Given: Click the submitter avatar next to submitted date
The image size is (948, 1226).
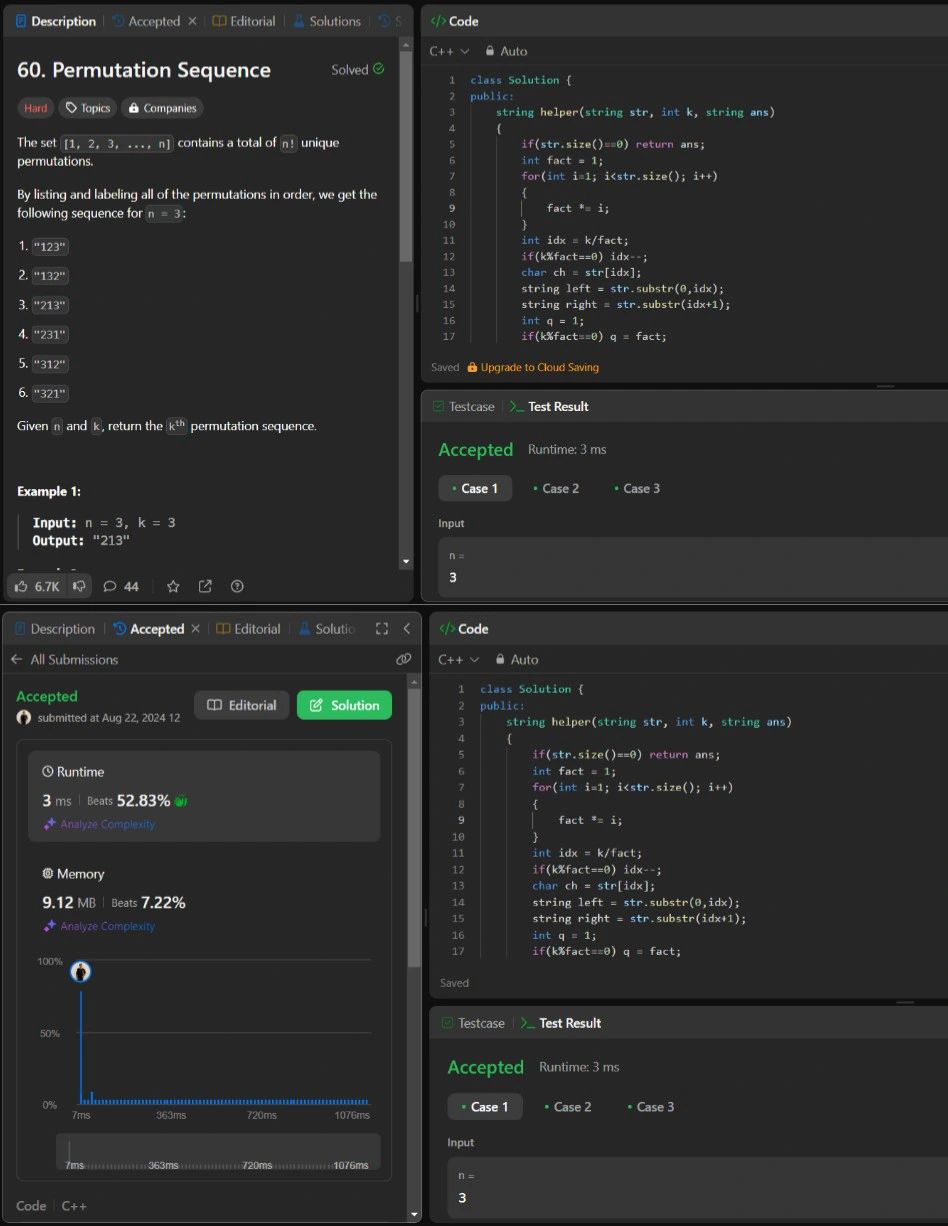Looking at the screenshot, I should pyautogui.click(x=24, y=717).
